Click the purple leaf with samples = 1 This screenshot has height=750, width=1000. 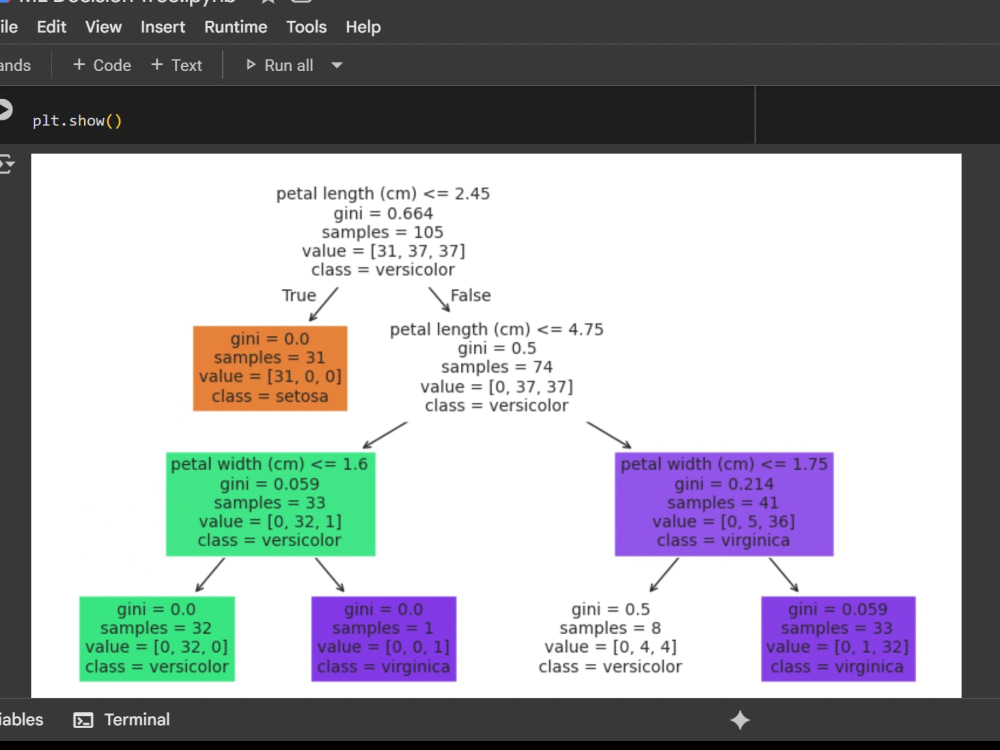tap(383, 638)
